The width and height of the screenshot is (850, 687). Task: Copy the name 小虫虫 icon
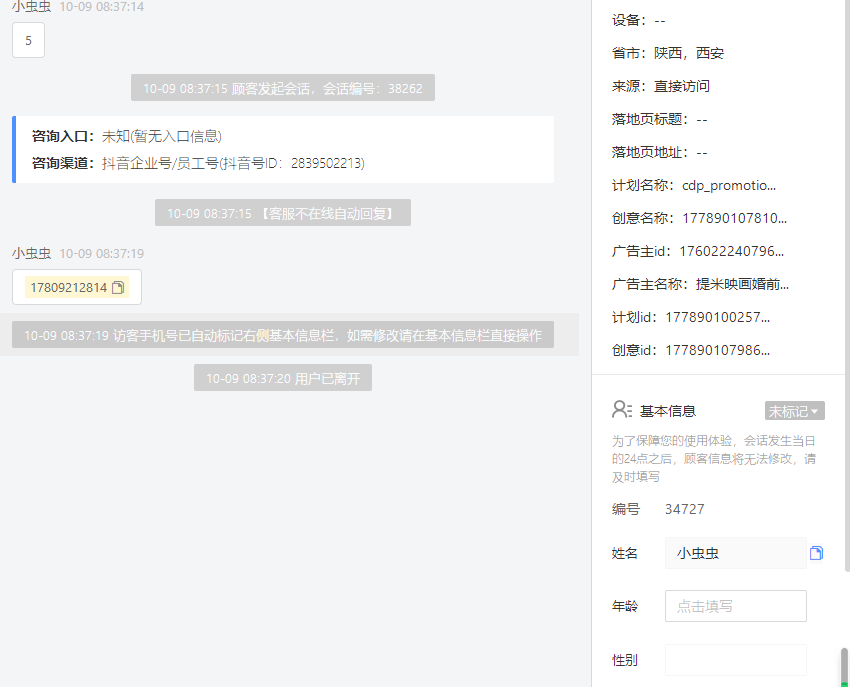[816, 553]
